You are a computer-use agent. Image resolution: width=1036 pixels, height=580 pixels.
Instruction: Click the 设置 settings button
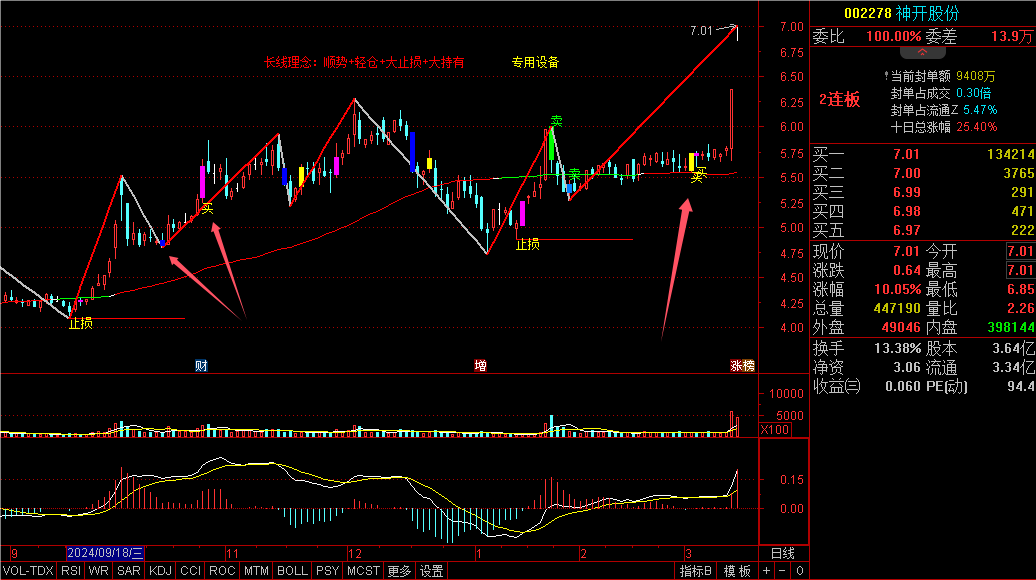tap(431, 571)
